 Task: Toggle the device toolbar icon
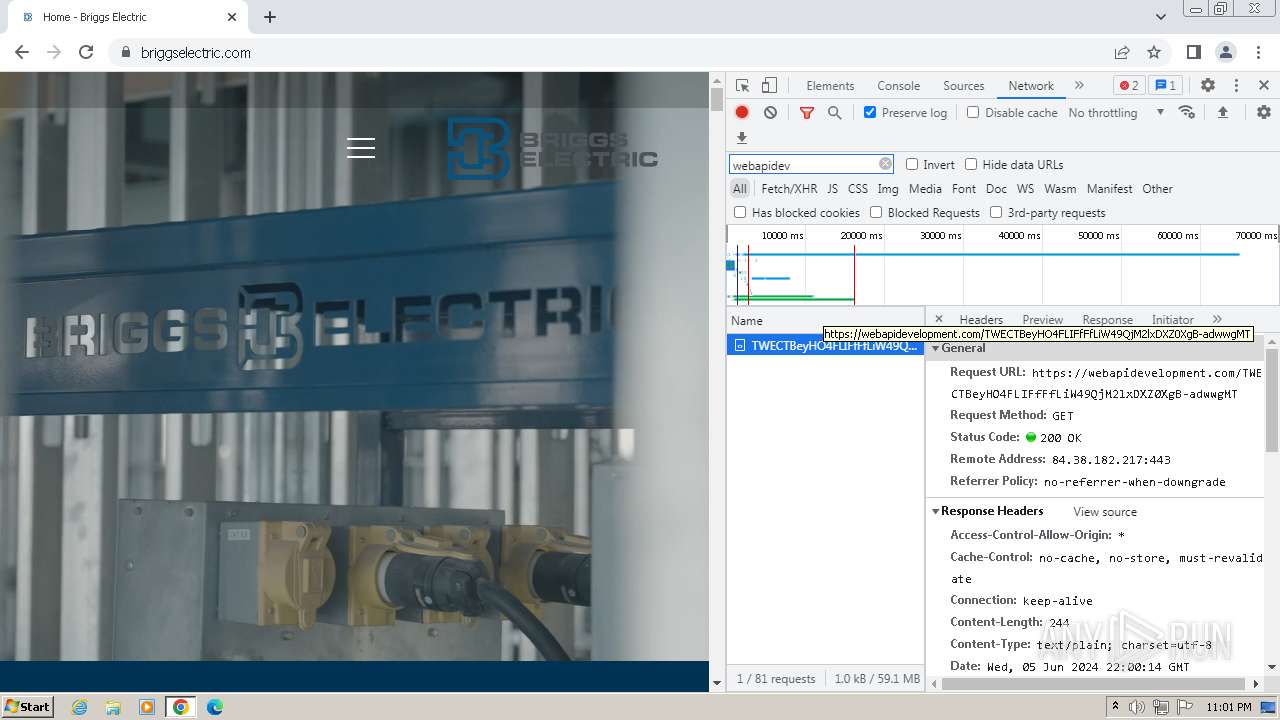[769, 85]
